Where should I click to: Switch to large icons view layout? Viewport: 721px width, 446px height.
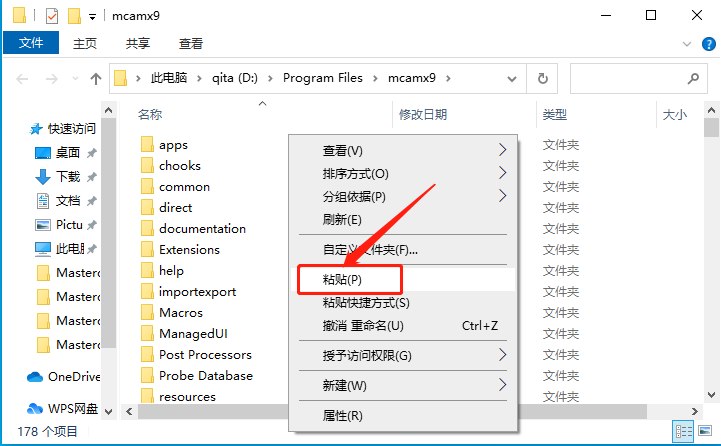705,431
